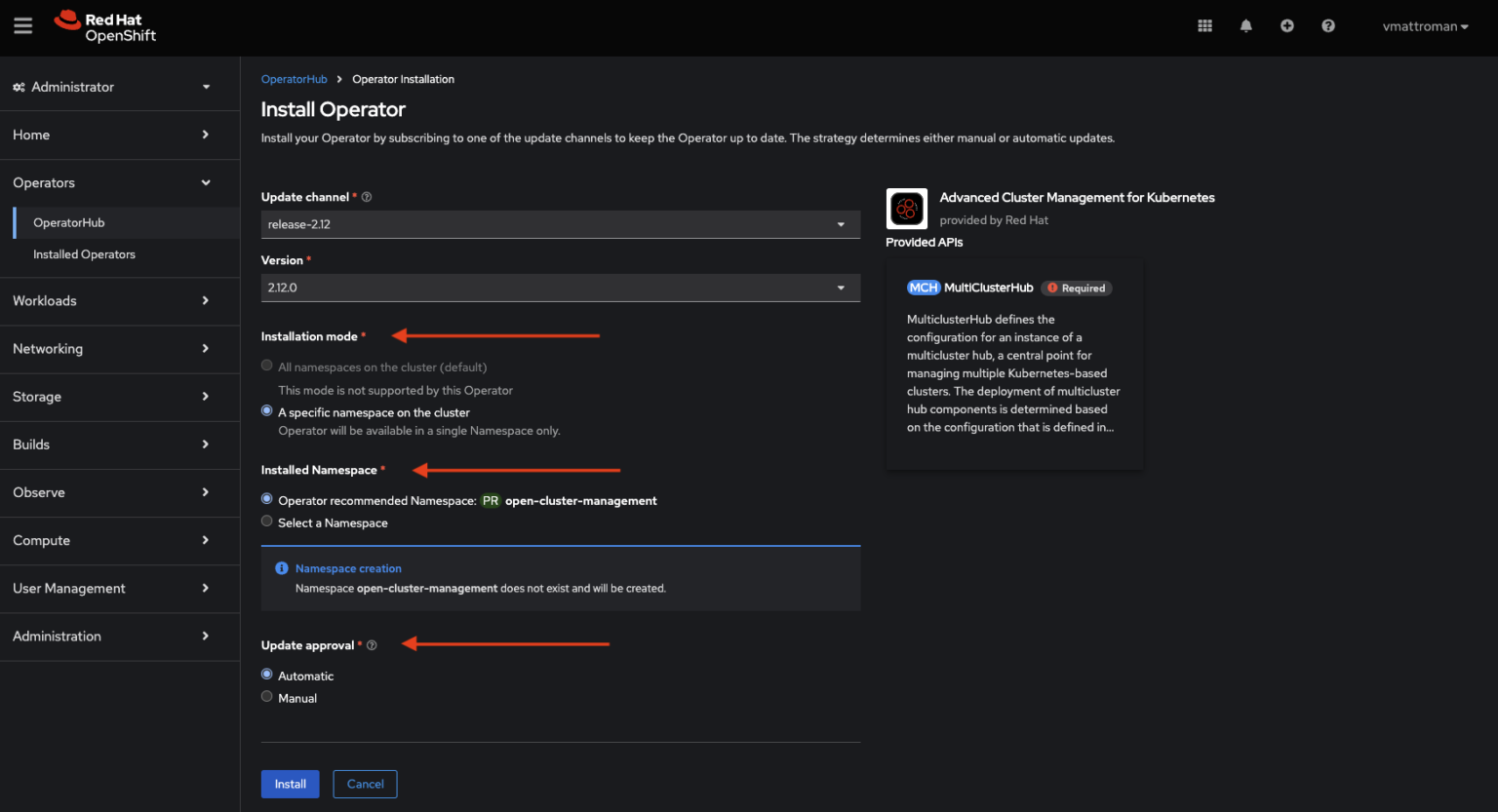This screenshot has width=1498, height=812.
Task: Open the Update channel dropdown
Action: (560, 224)
